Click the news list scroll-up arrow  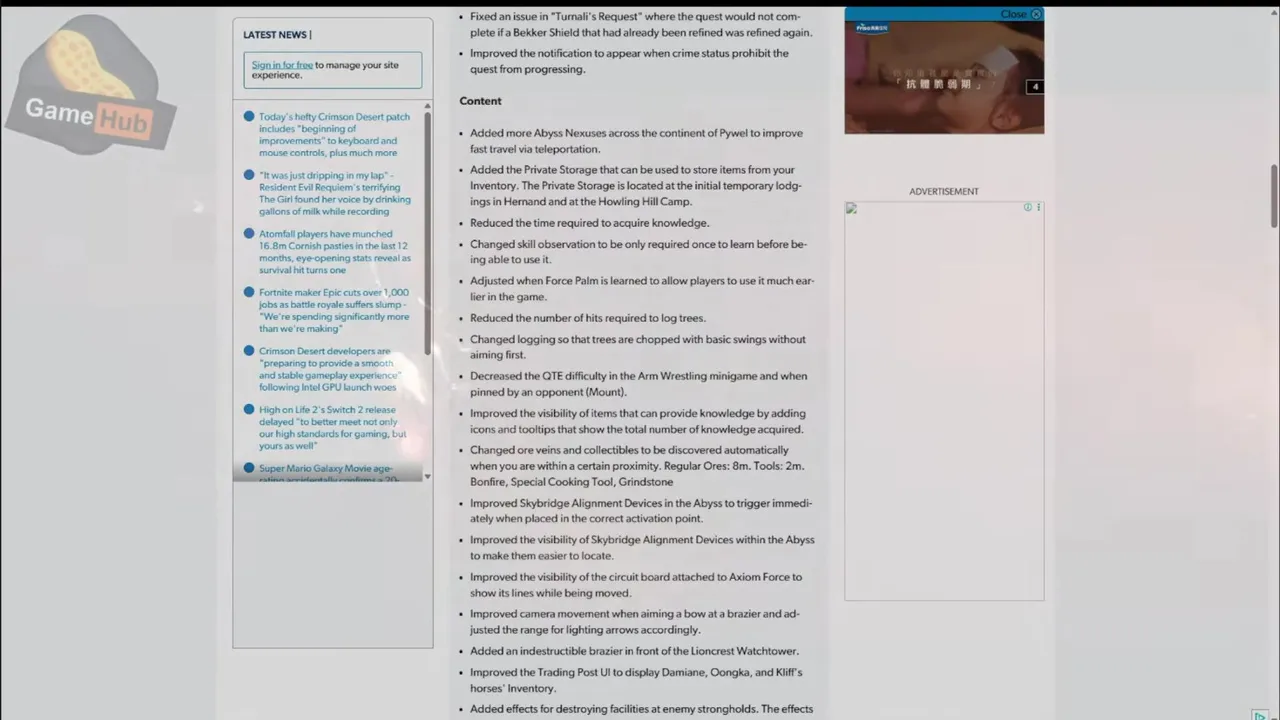428,106
